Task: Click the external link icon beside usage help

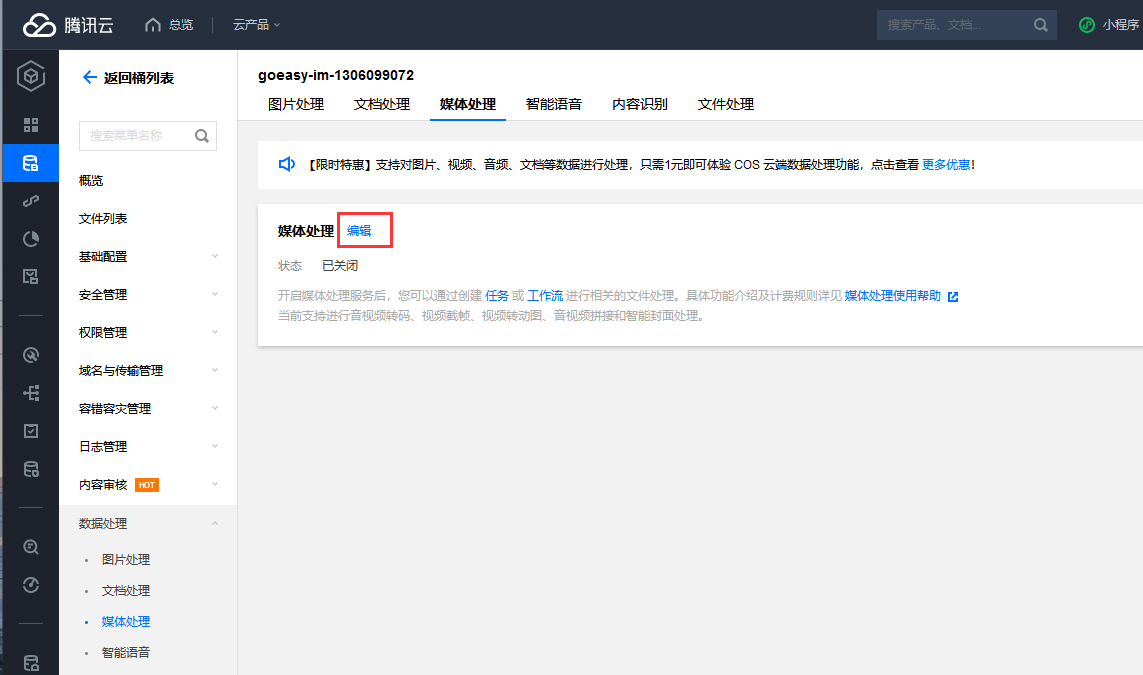Action: (953, 297)
